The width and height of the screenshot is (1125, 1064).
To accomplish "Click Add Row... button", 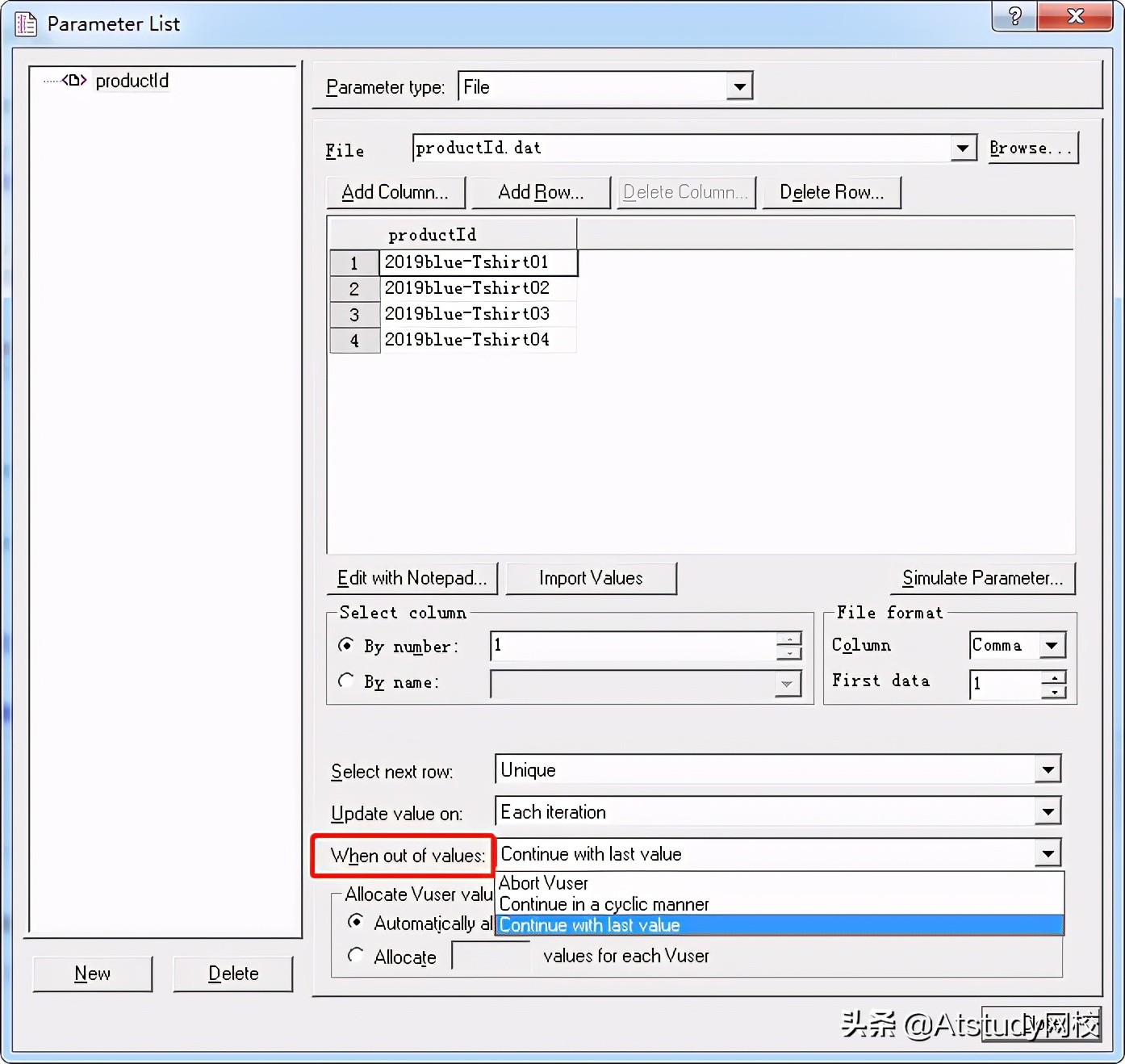I will click(541, 192).
